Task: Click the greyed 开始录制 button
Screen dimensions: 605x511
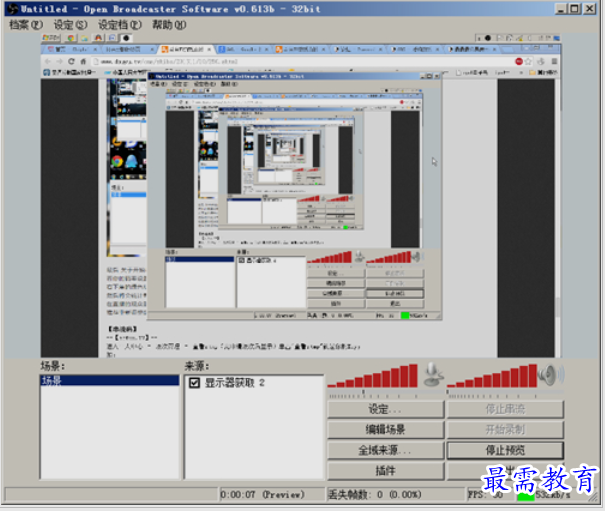Action: pyautogui.click(x=505, y=430)
